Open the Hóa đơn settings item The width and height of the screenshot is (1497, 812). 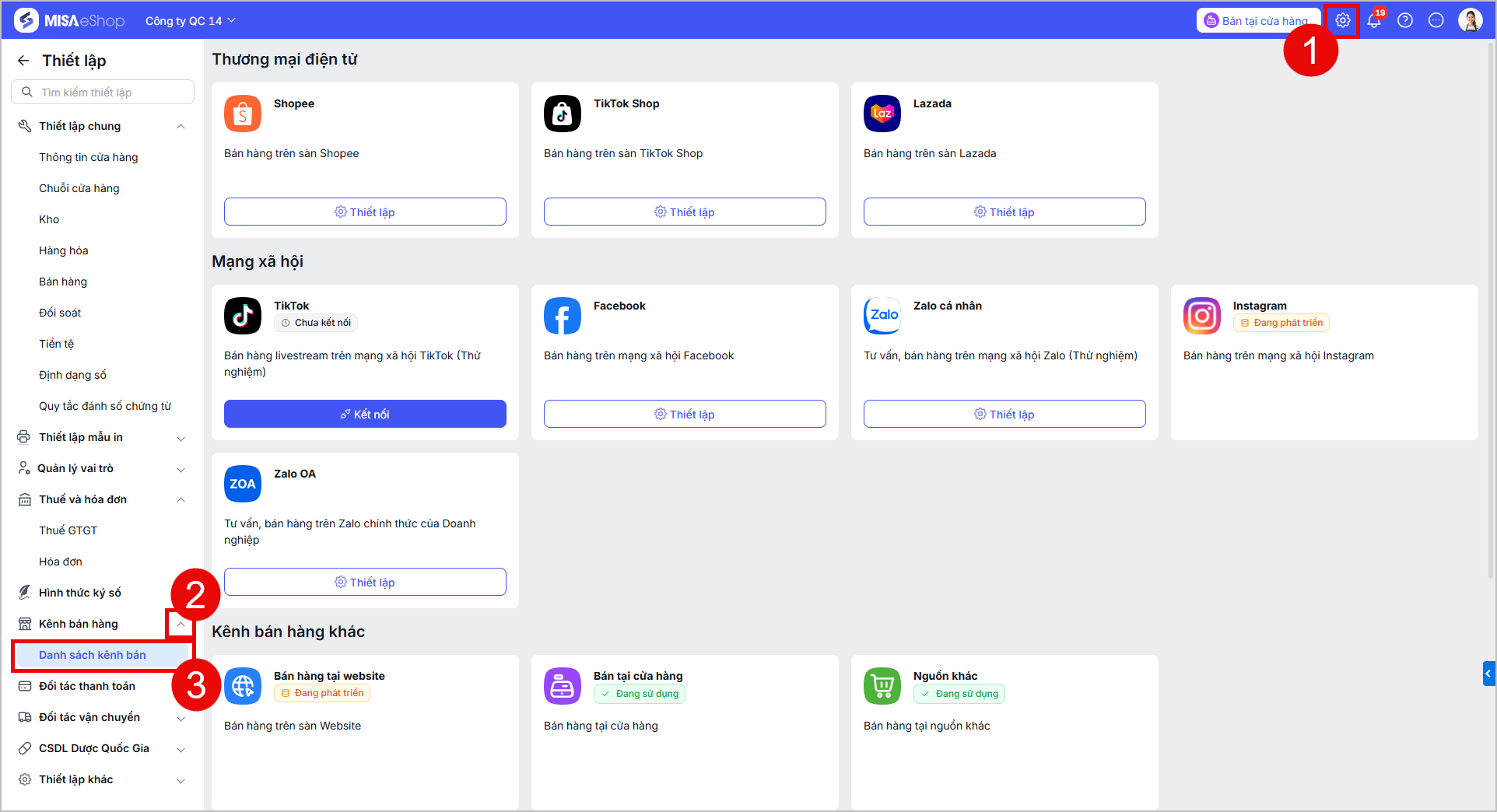tap(61, 562)
